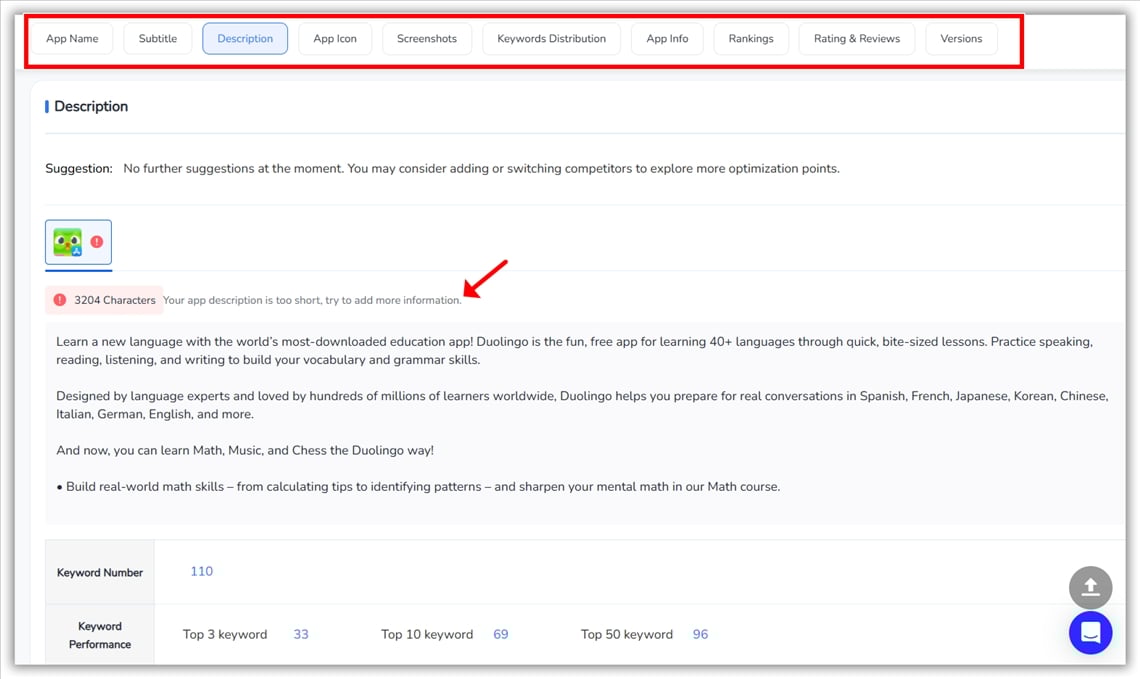Image resolution: width=1140 pixels, height=679 pixels.
Task: Click the keyword number 110 link
Action: coord(201,572)
